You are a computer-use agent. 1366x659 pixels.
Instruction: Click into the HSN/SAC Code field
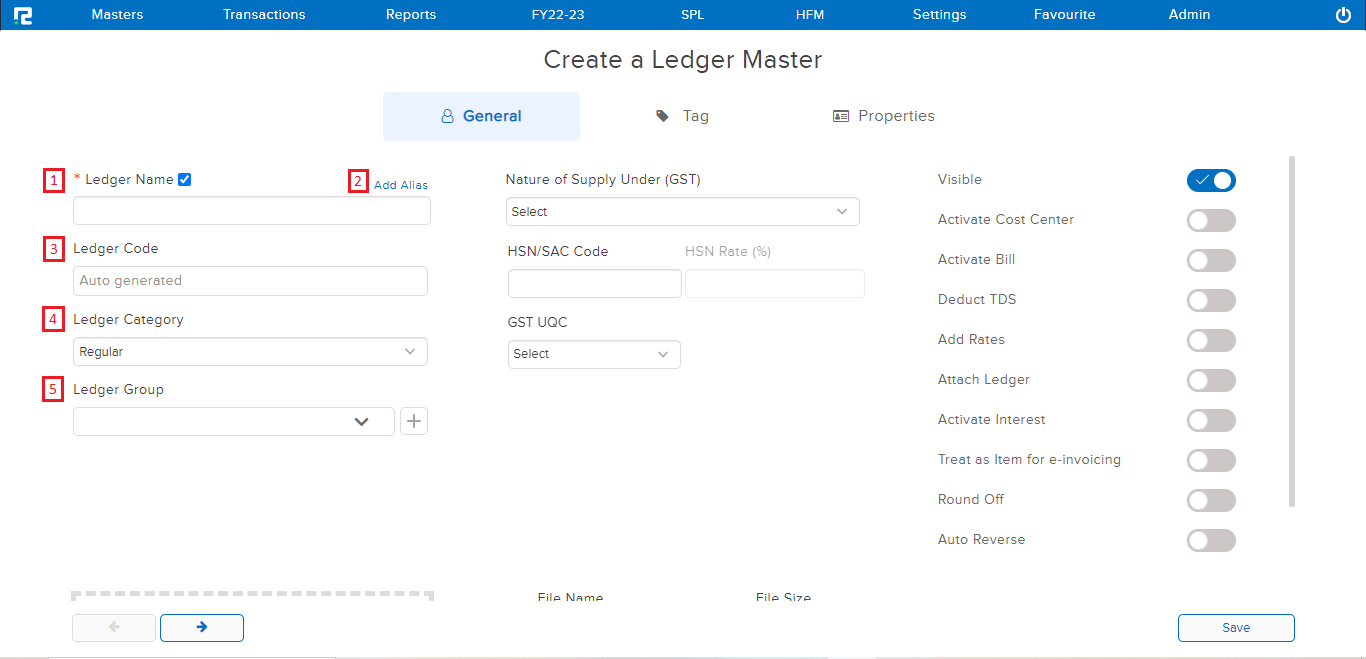click(594, 284)
